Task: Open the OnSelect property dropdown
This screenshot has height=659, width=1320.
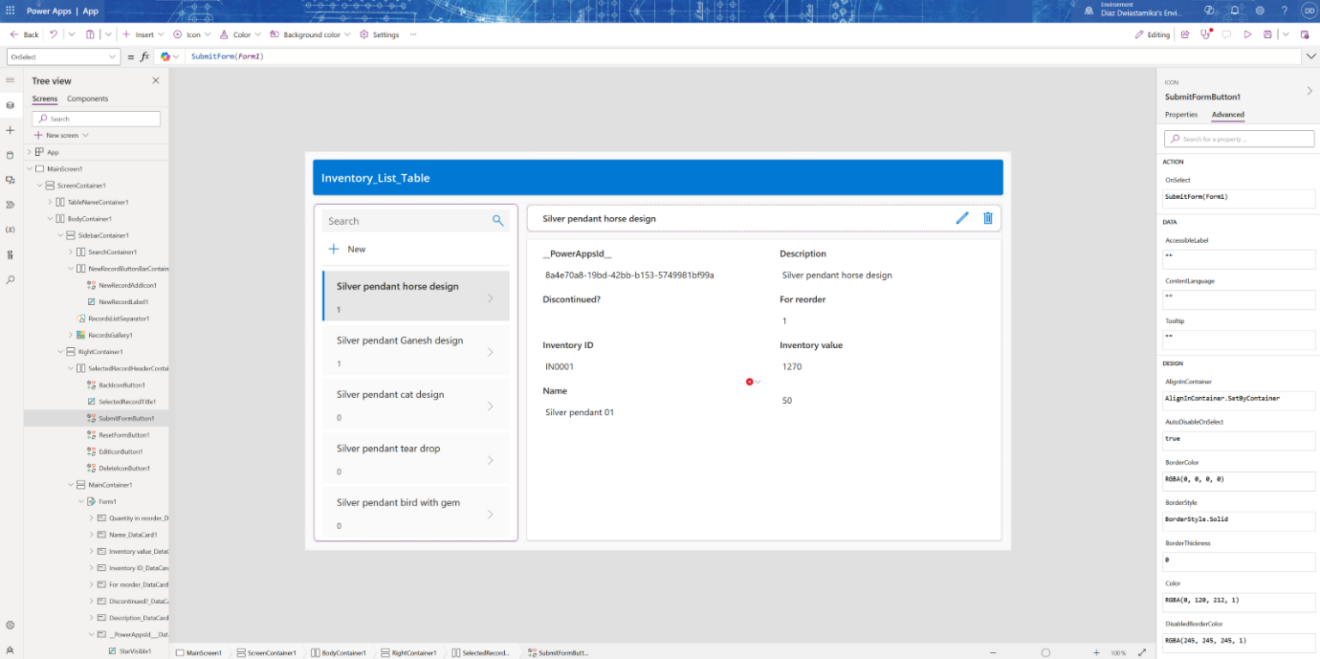Action: click(x=113, y=56)
